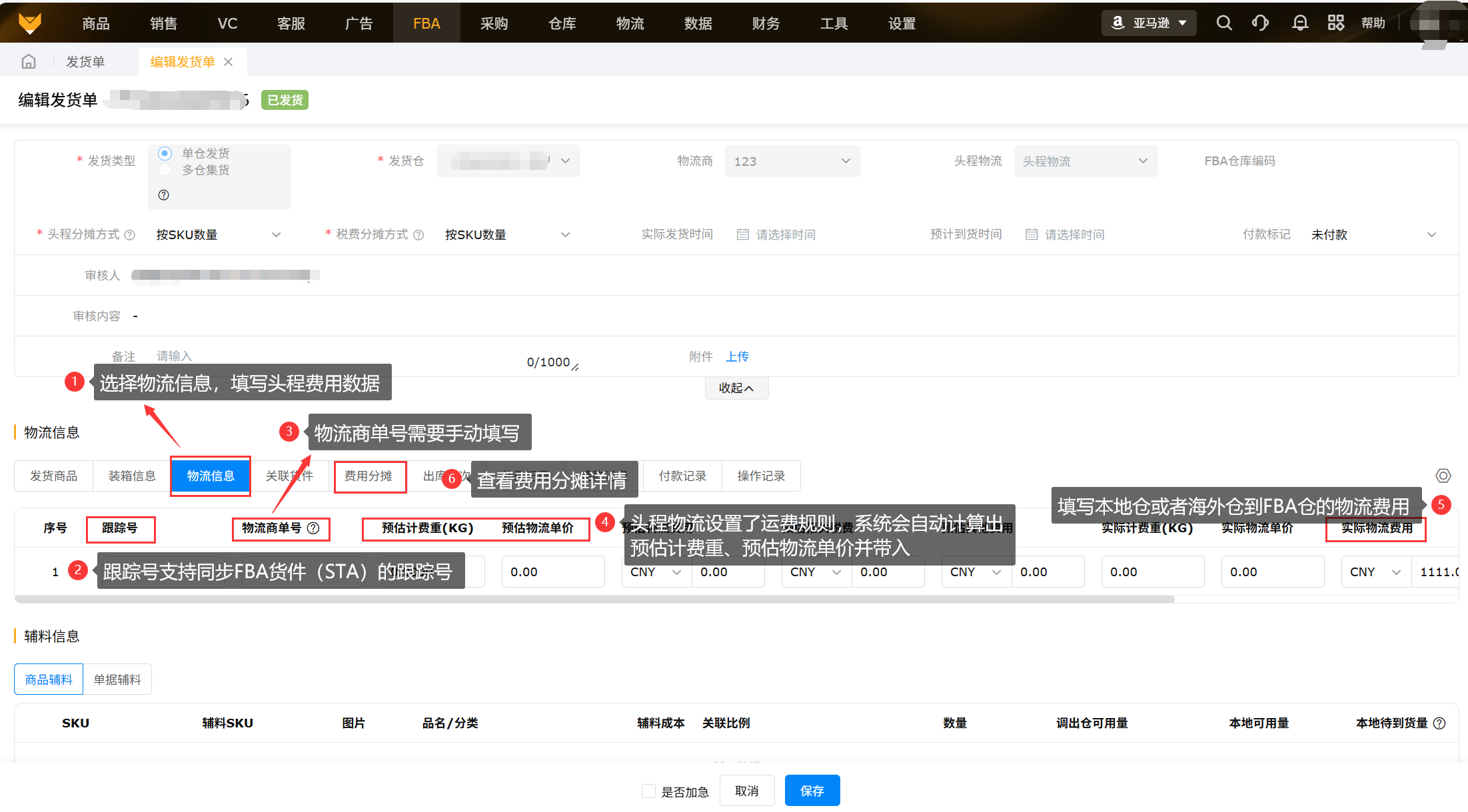This screenshot has width=1468, height=812.
Task: Click the search magnifier icon
Action: [1223, 23]
